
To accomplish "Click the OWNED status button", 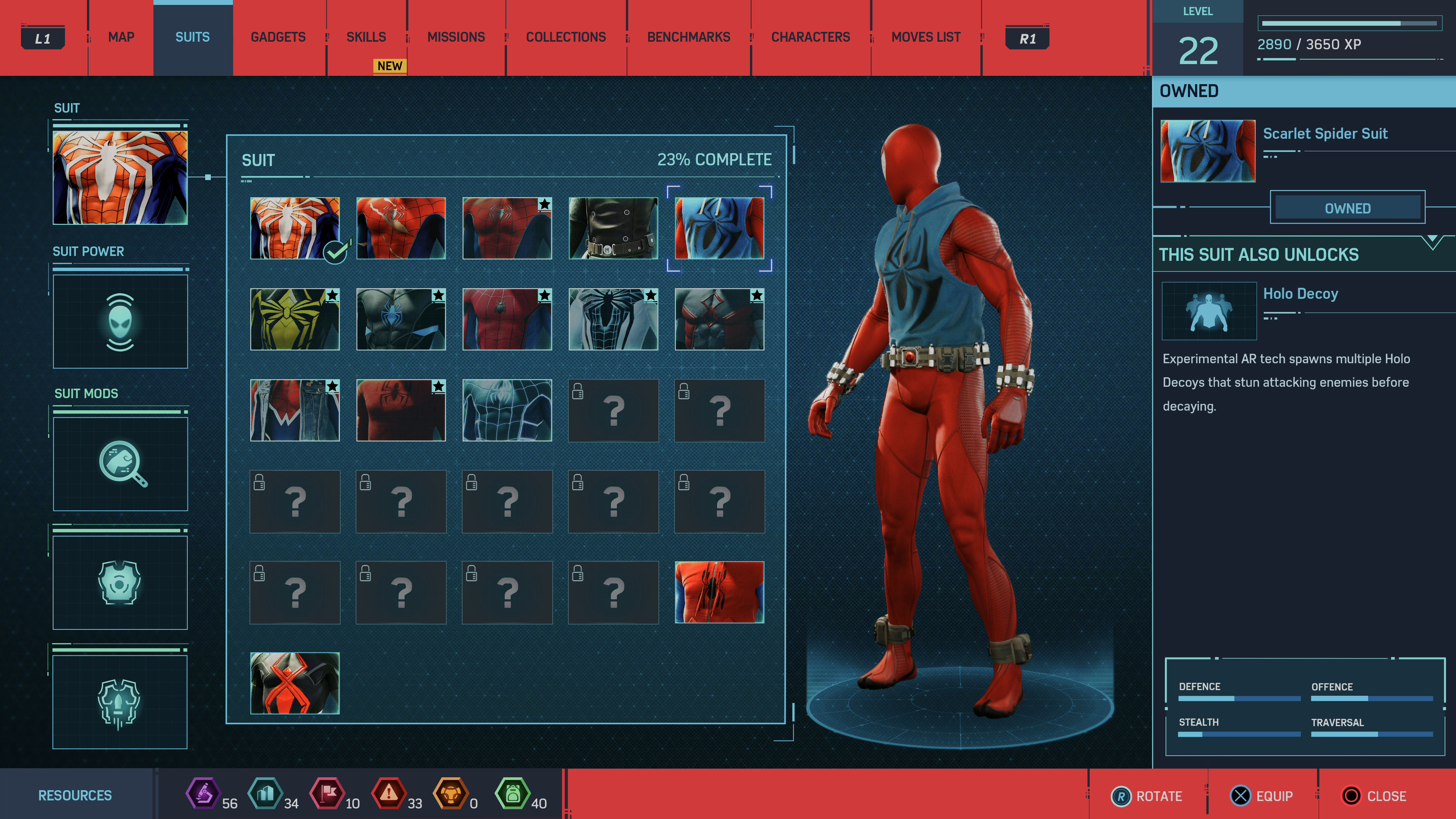I will (x=1348, y=208).
